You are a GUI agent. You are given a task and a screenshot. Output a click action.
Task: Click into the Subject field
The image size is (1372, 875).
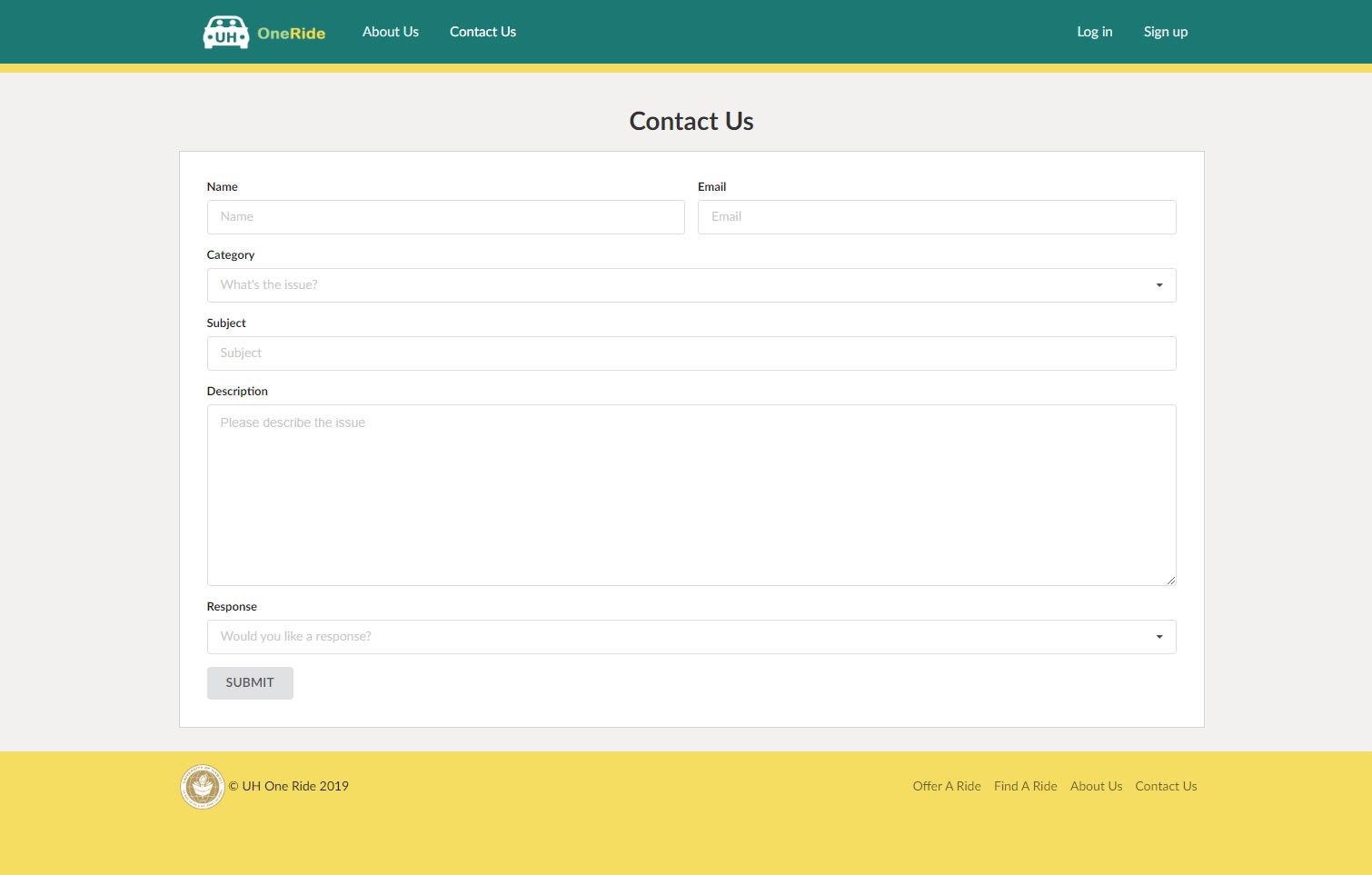691,353
